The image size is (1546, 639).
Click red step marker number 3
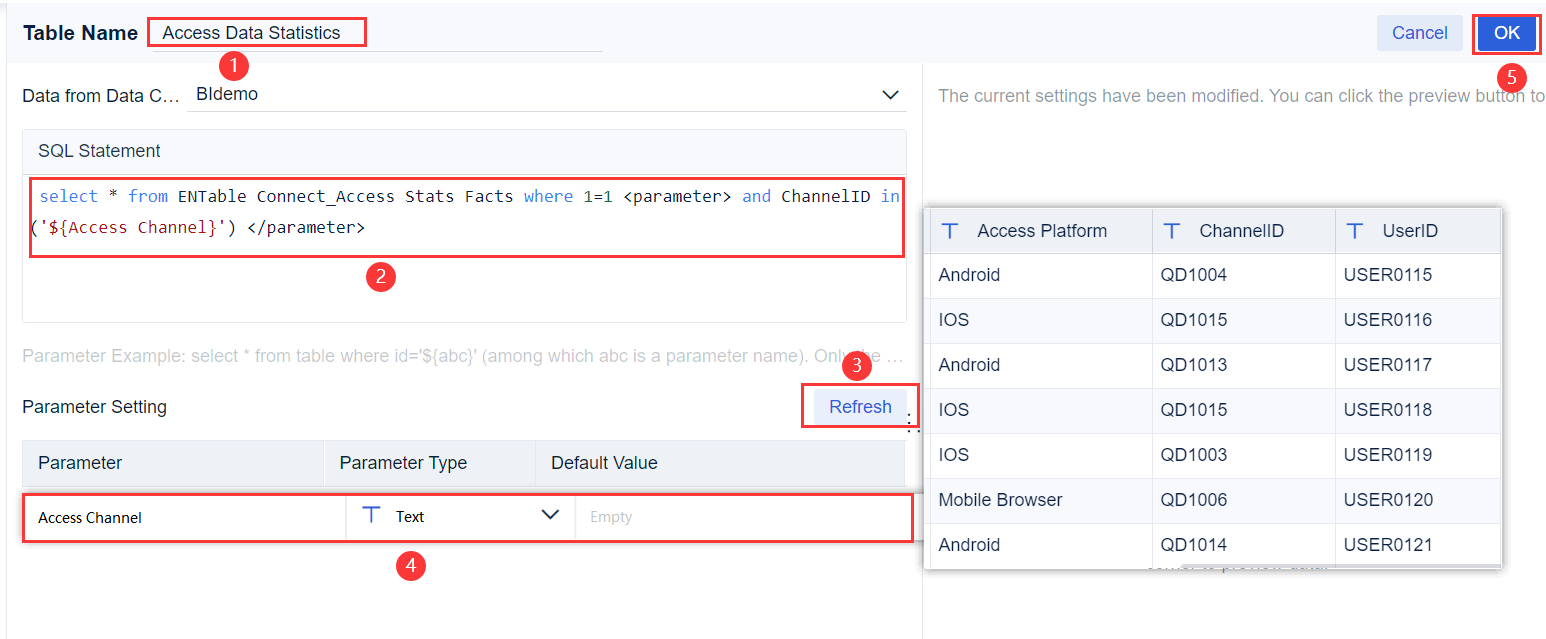point(857,366)
